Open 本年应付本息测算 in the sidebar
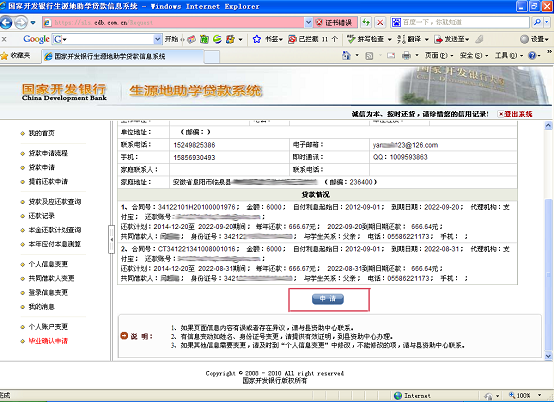The width and height of the screenshot is (554, 402). (x=55, y=244)
